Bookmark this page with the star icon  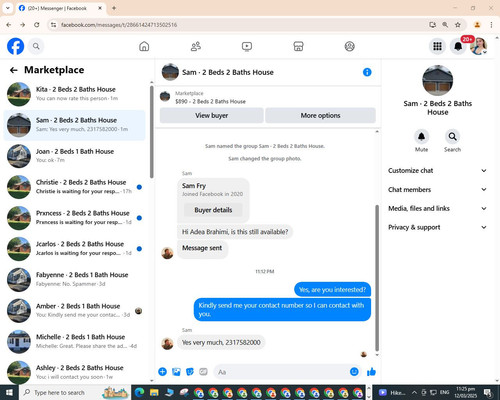click(458, 25)
